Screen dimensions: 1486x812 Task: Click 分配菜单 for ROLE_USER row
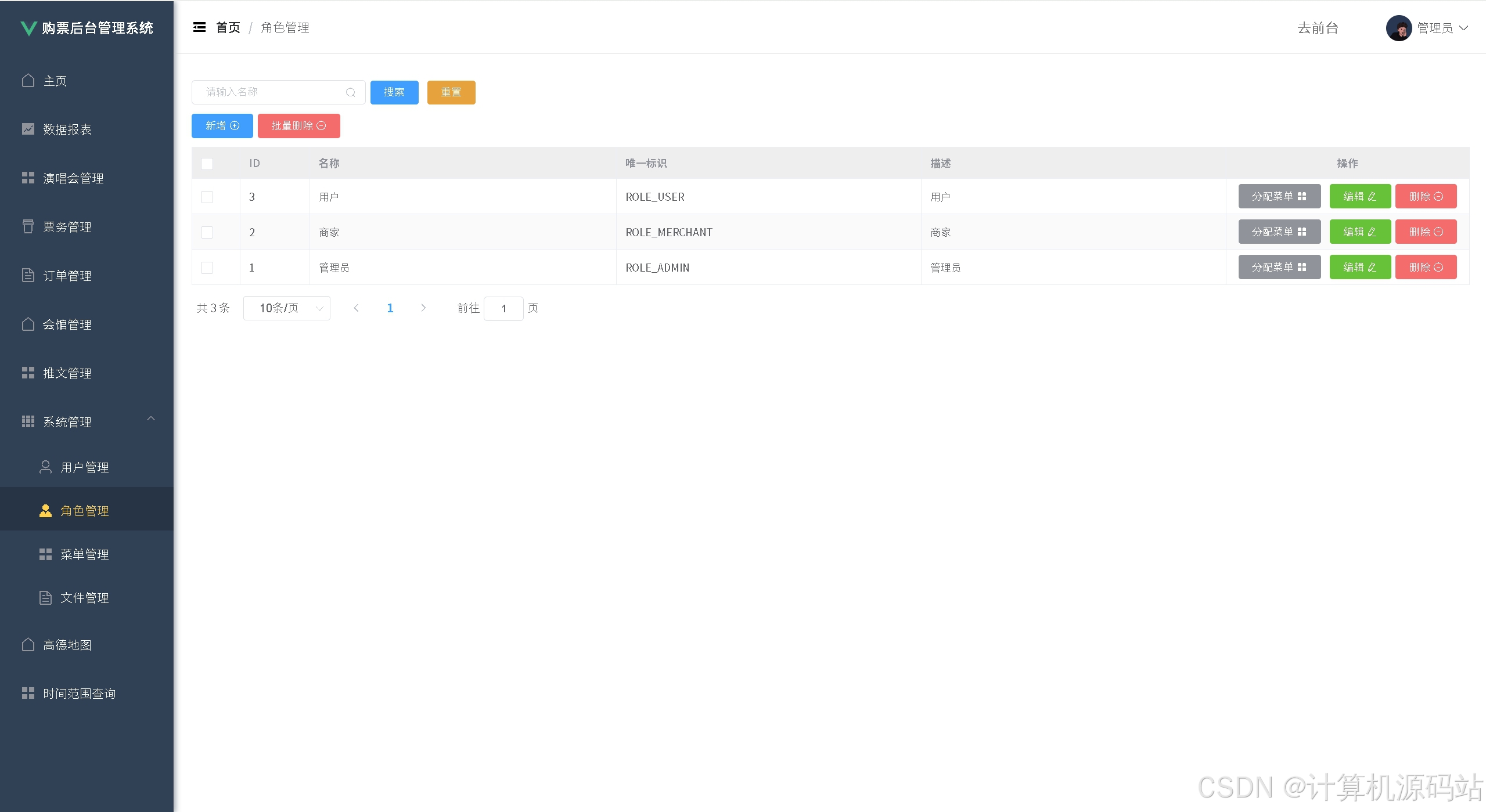1279,196
